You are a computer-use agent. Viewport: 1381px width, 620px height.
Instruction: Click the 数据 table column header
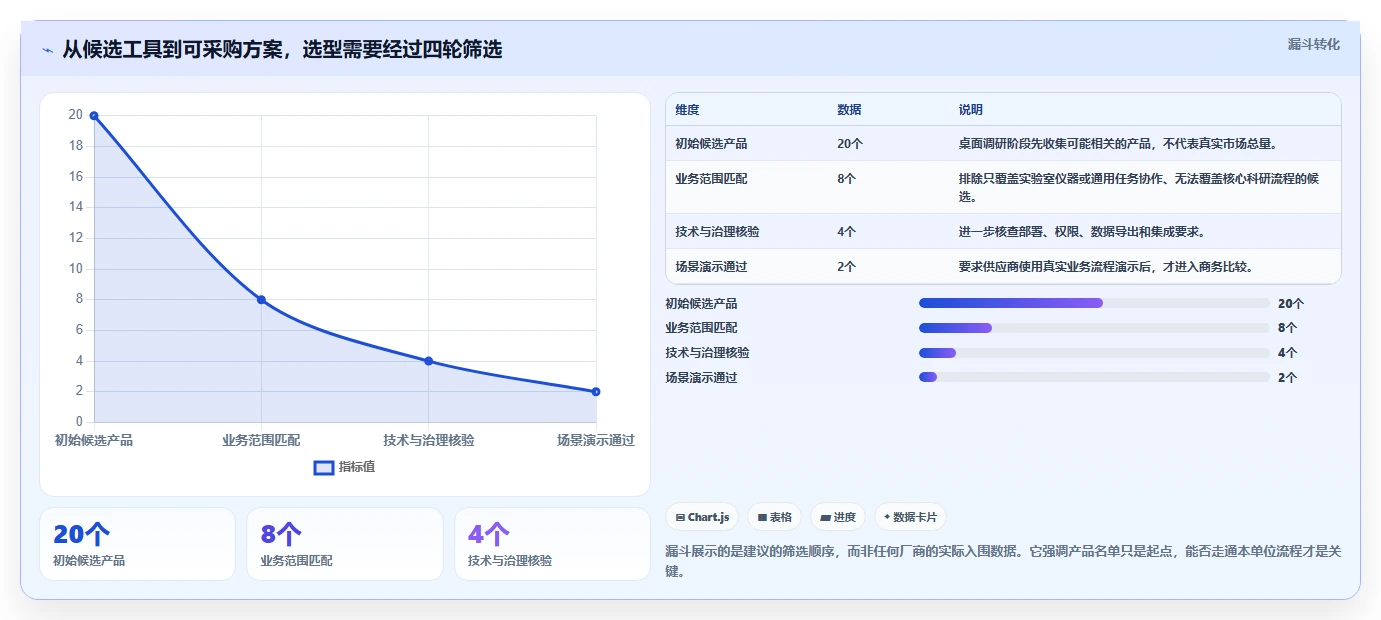click(849, 110)
